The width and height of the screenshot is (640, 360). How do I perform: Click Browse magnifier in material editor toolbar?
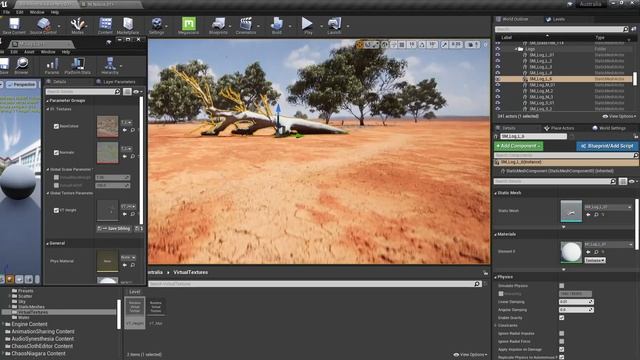[x=22, y=66]
